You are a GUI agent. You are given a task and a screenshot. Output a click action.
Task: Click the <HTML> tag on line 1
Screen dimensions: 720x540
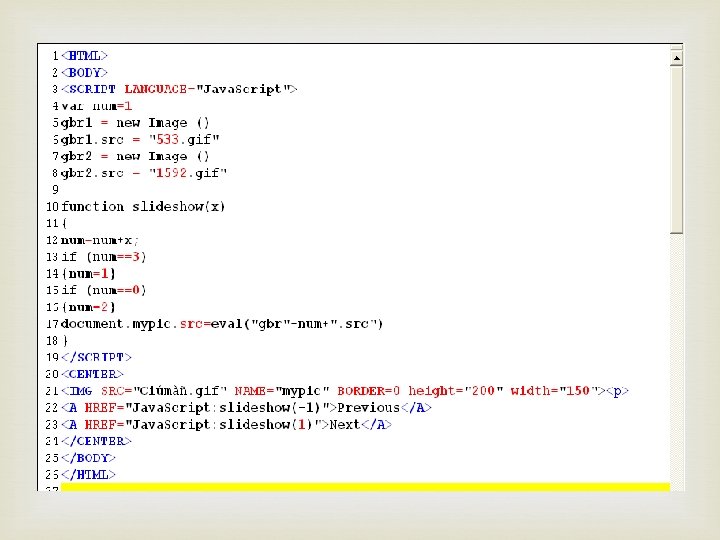(84, 56)
